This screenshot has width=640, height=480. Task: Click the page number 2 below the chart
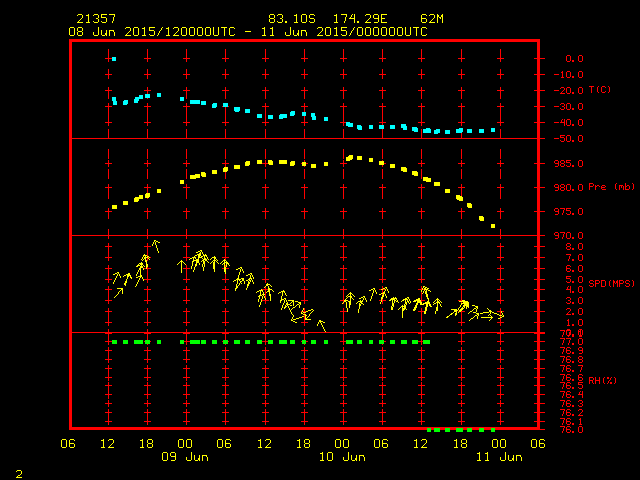(x=19, y=474)
